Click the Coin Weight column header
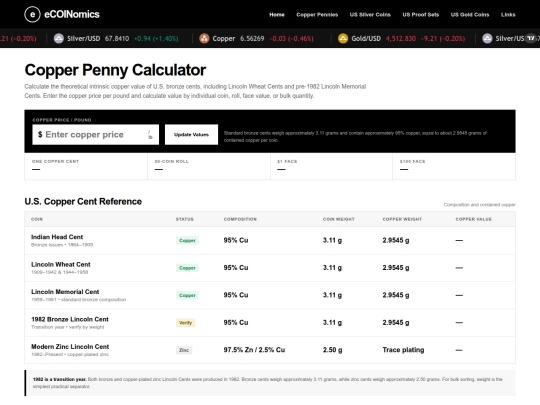 (339, 219)
